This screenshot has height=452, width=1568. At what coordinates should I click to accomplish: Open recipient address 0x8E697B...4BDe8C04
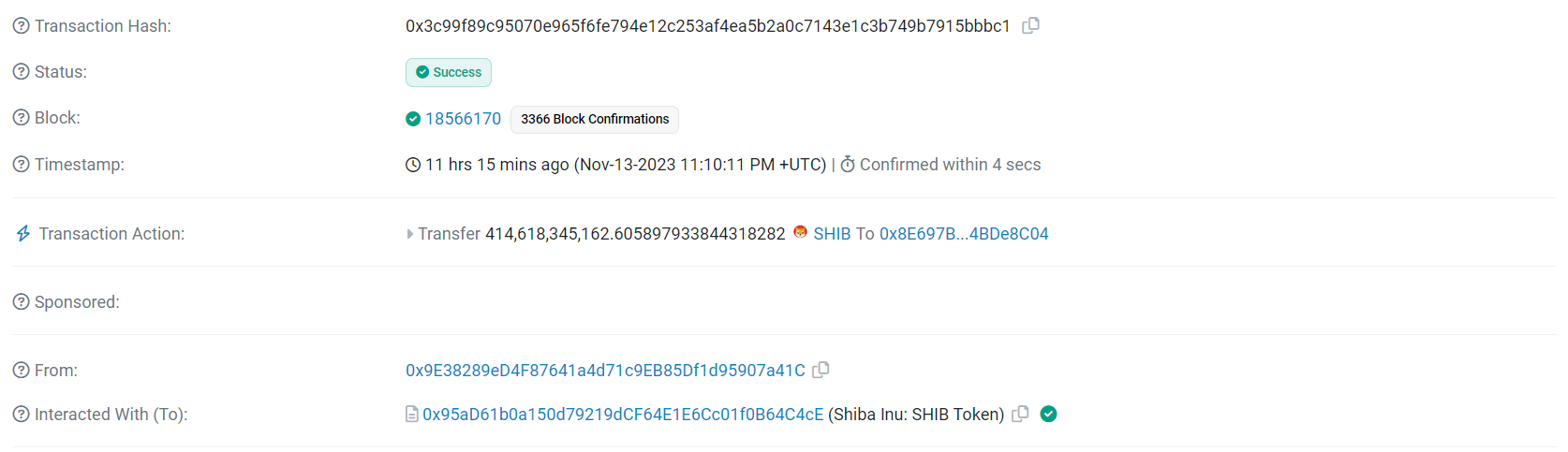tap(964, 234)
